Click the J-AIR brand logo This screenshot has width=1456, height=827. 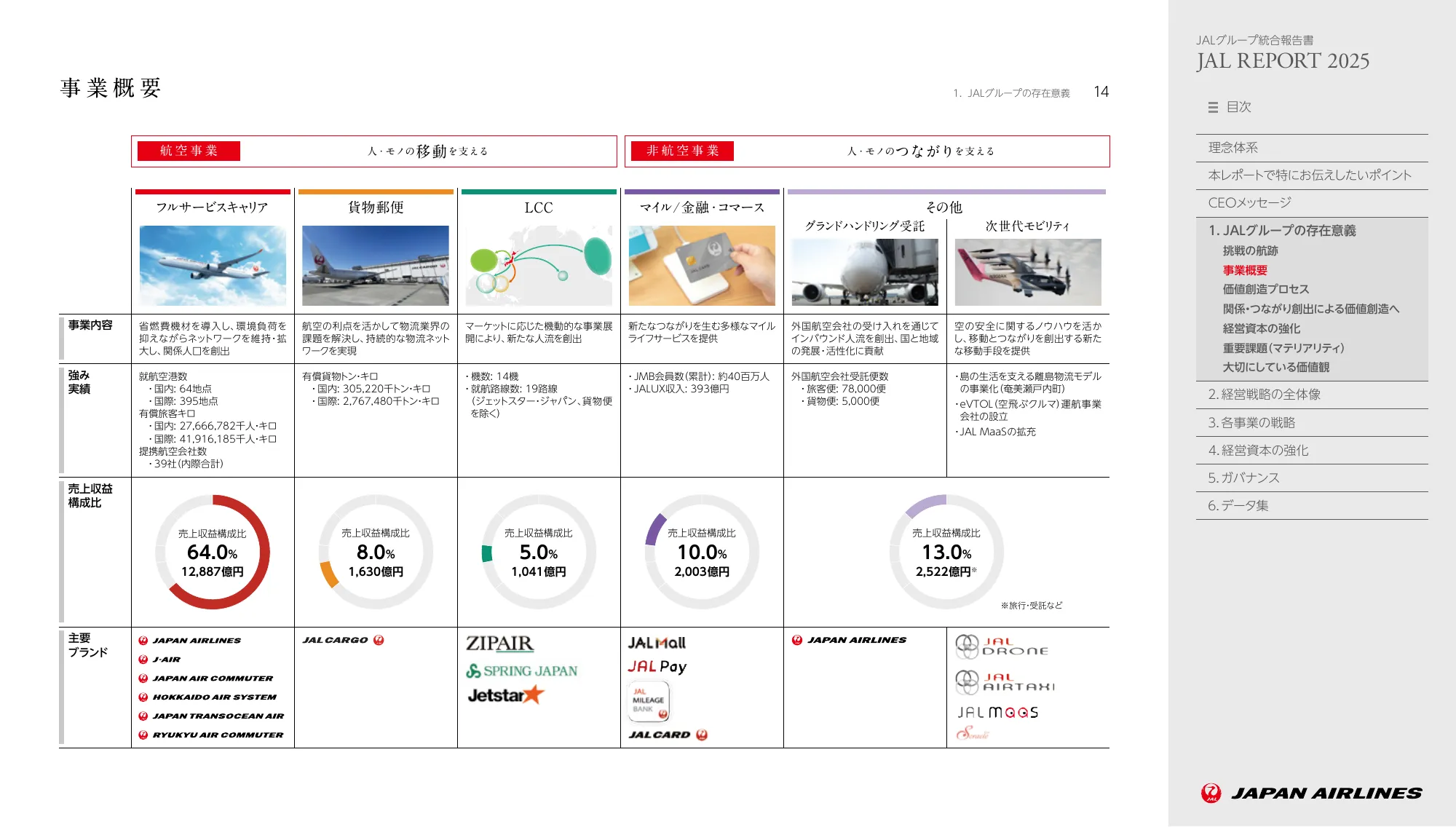pyautogui.click(x=159, y=660)
